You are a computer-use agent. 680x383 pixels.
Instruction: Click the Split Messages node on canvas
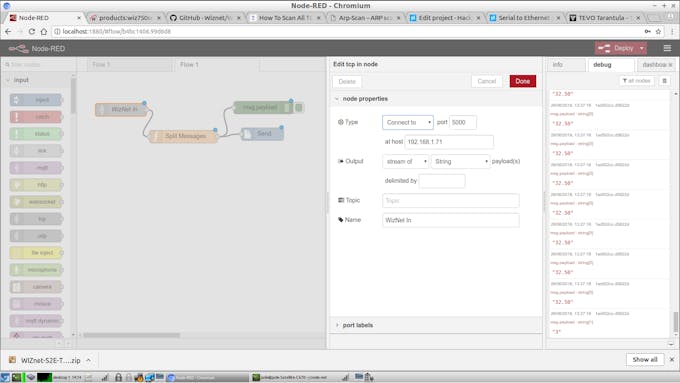(183, 136)
